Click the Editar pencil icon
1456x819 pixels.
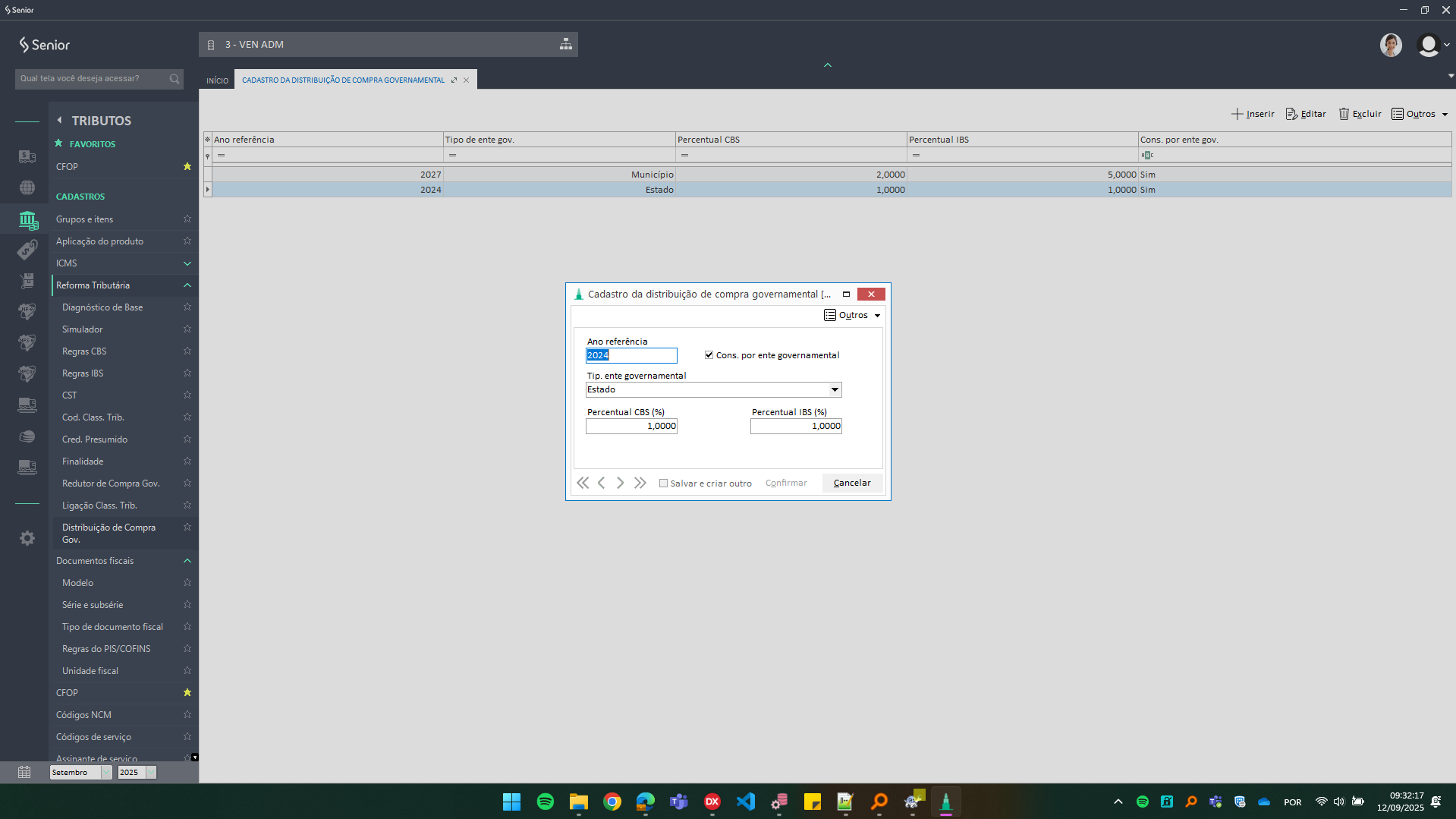point(1291,114)
